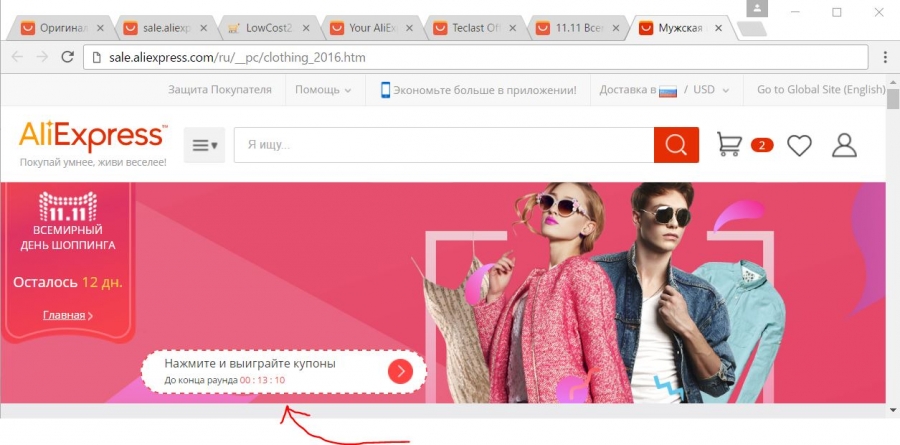Open the Chrome user profile icon
Image resolution: width=900 pixels, height=445 pixels.
tap(757, 8)
